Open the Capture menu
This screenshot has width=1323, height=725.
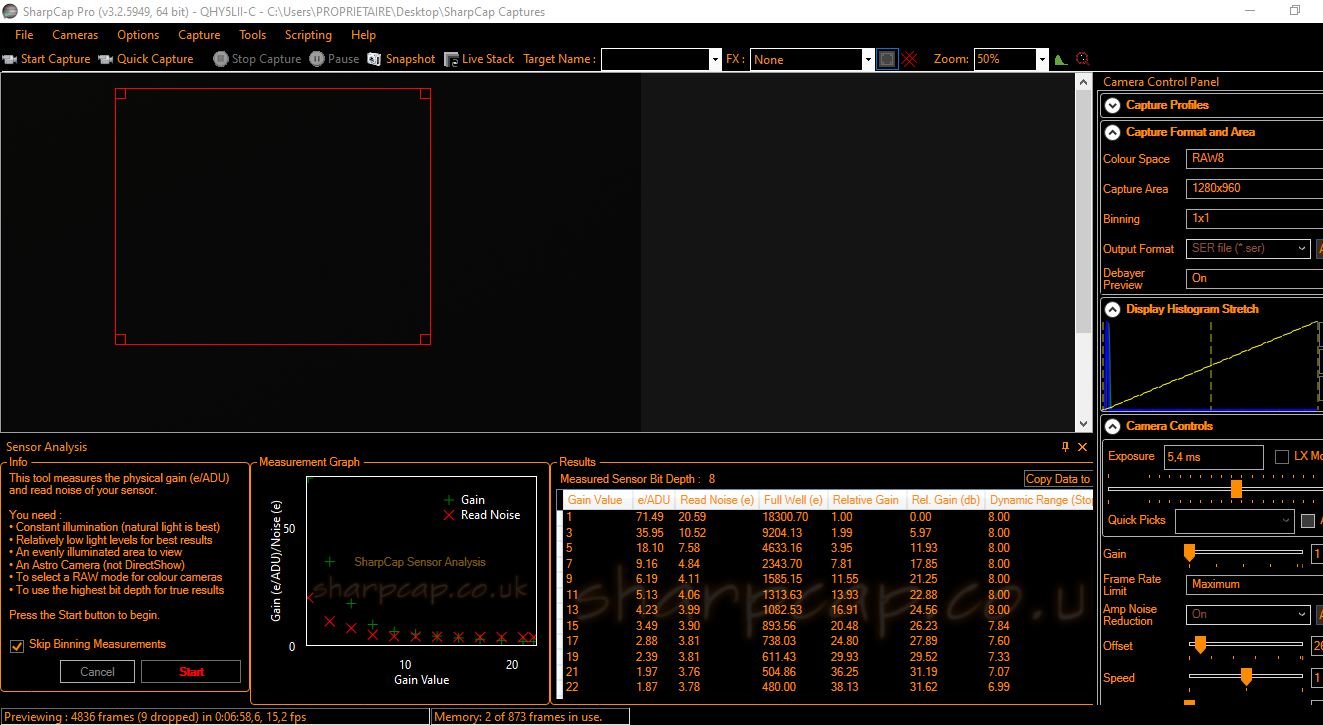(x=199, y=35)
